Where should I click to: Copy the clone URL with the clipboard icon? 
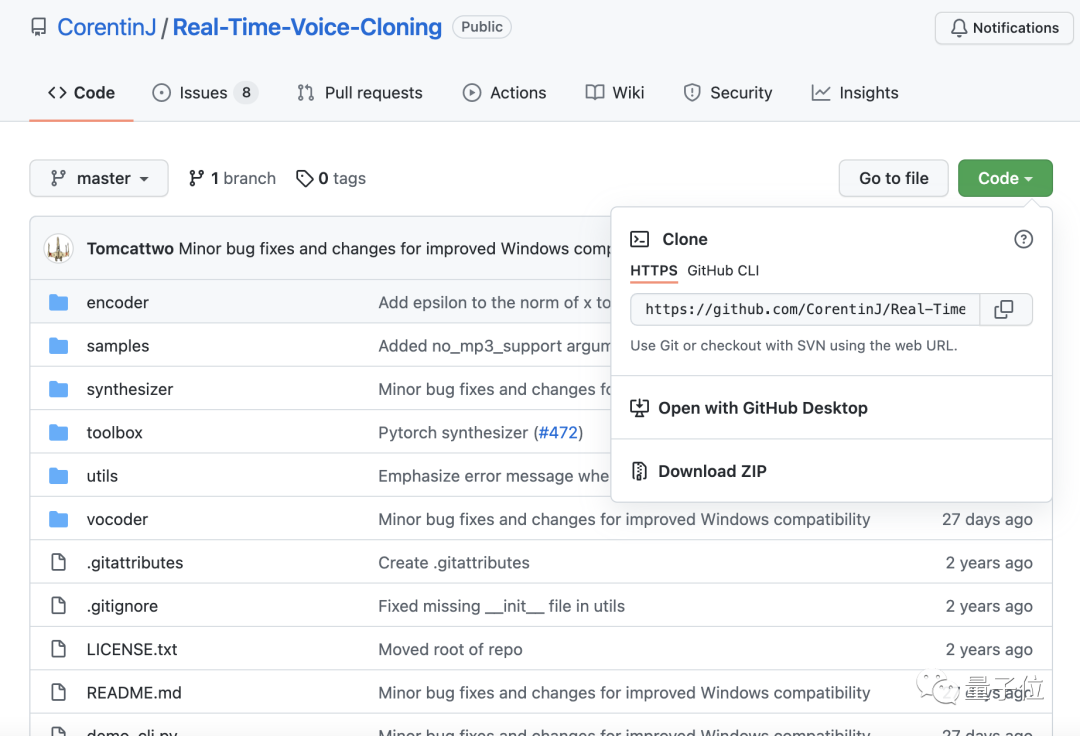click(x=1004, y=309)
